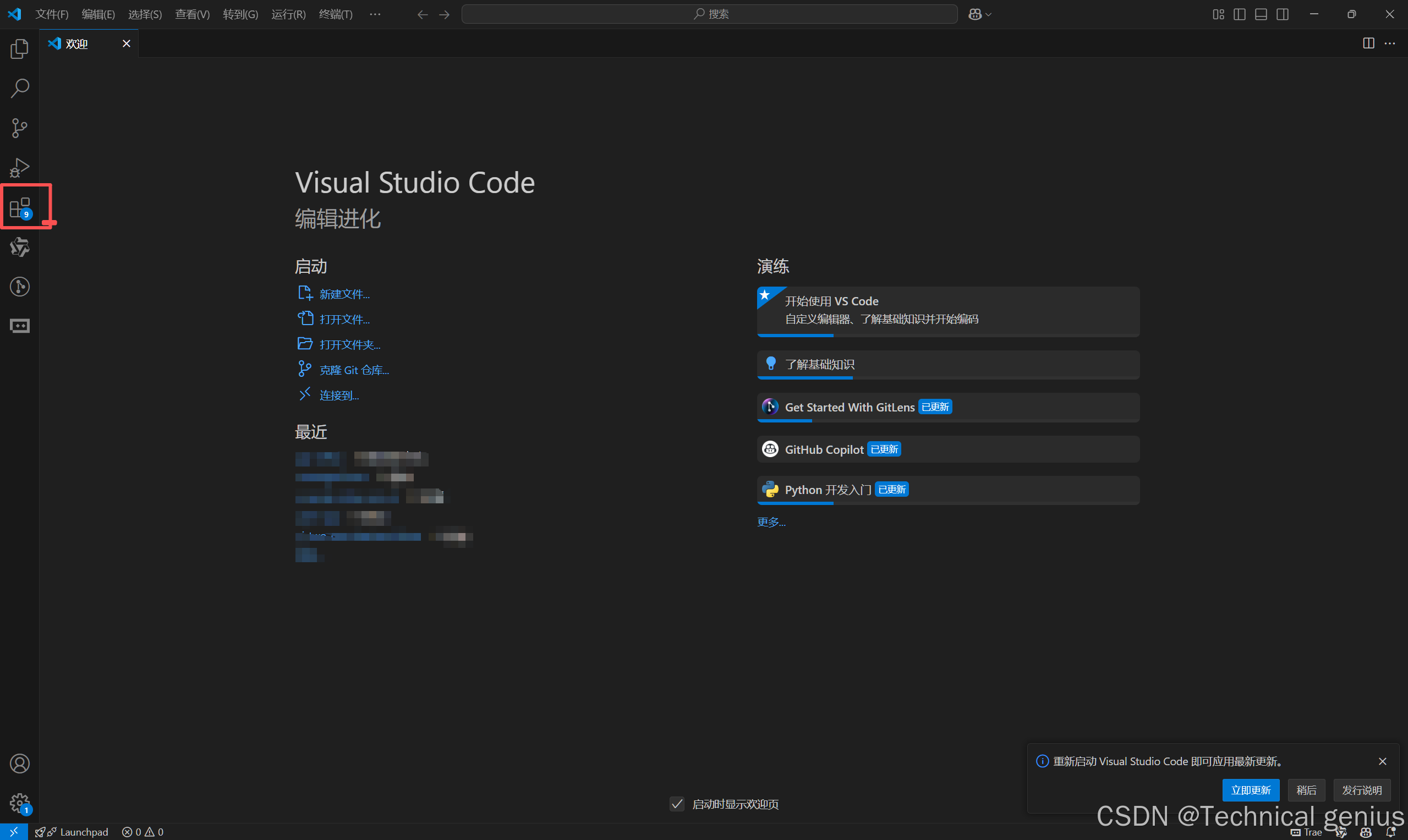This screenshot has width=1408, height=840.
Task: Open the 文件(F) menu
Action: click(52, 14)
